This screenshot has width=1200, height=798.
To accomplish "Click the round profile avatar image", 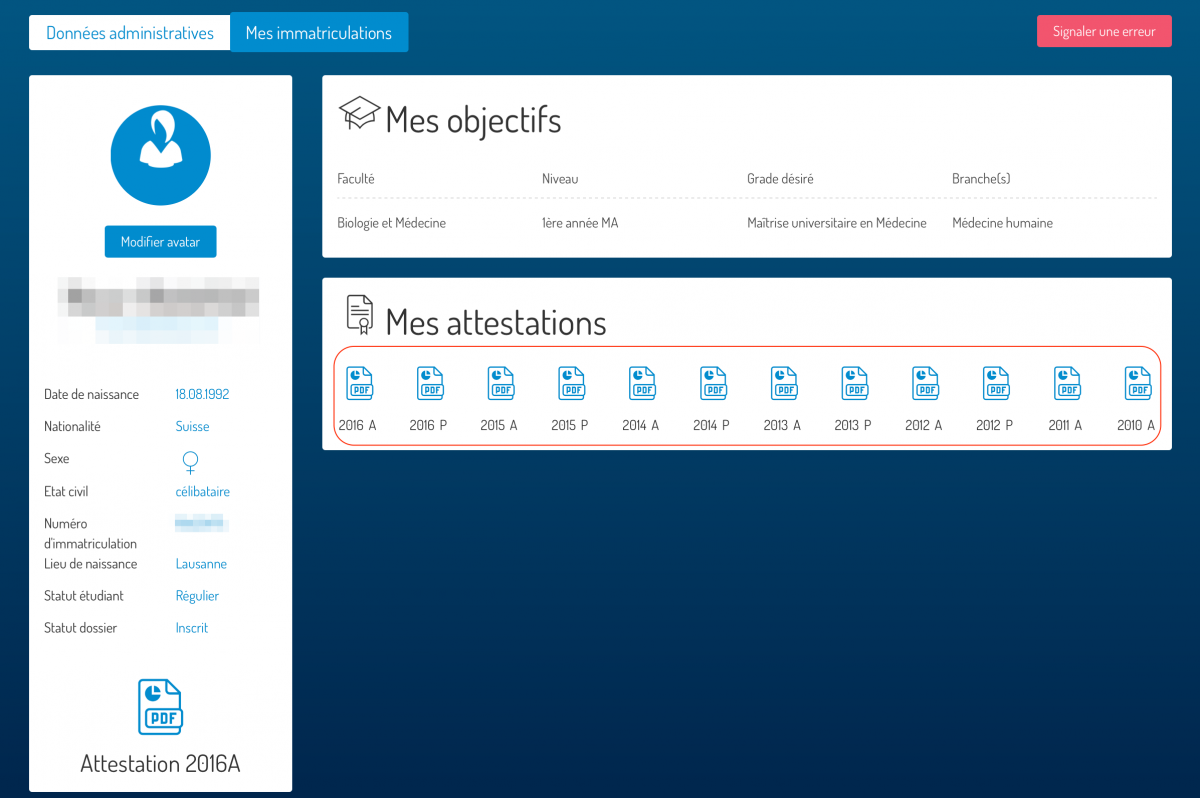I will (160, 155).
